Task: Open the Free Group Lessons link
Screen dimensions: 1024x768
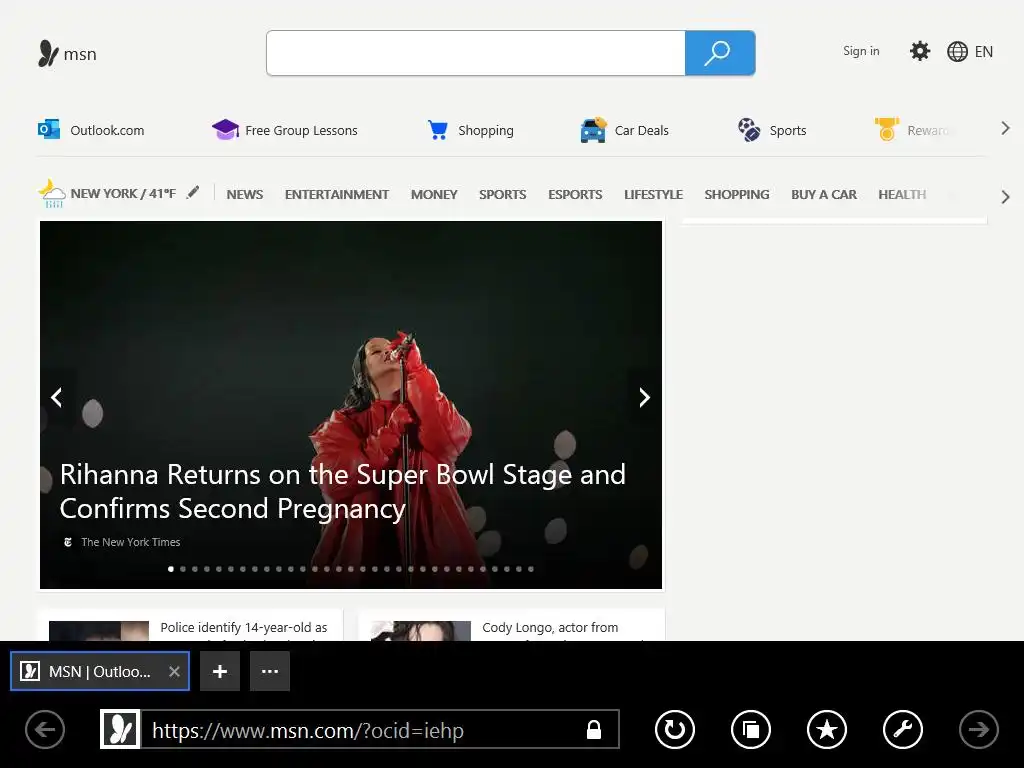Action: pos(301,130)
